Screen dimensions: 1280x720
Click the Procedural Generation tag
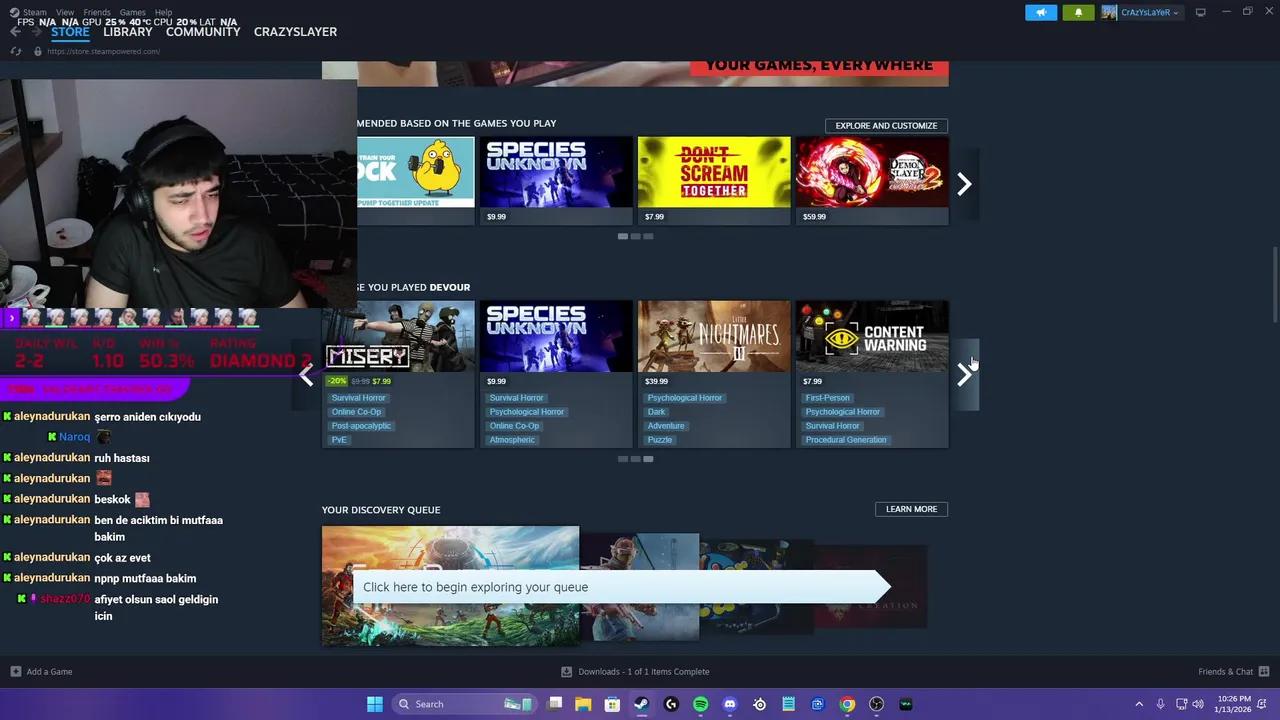[846, 440]
